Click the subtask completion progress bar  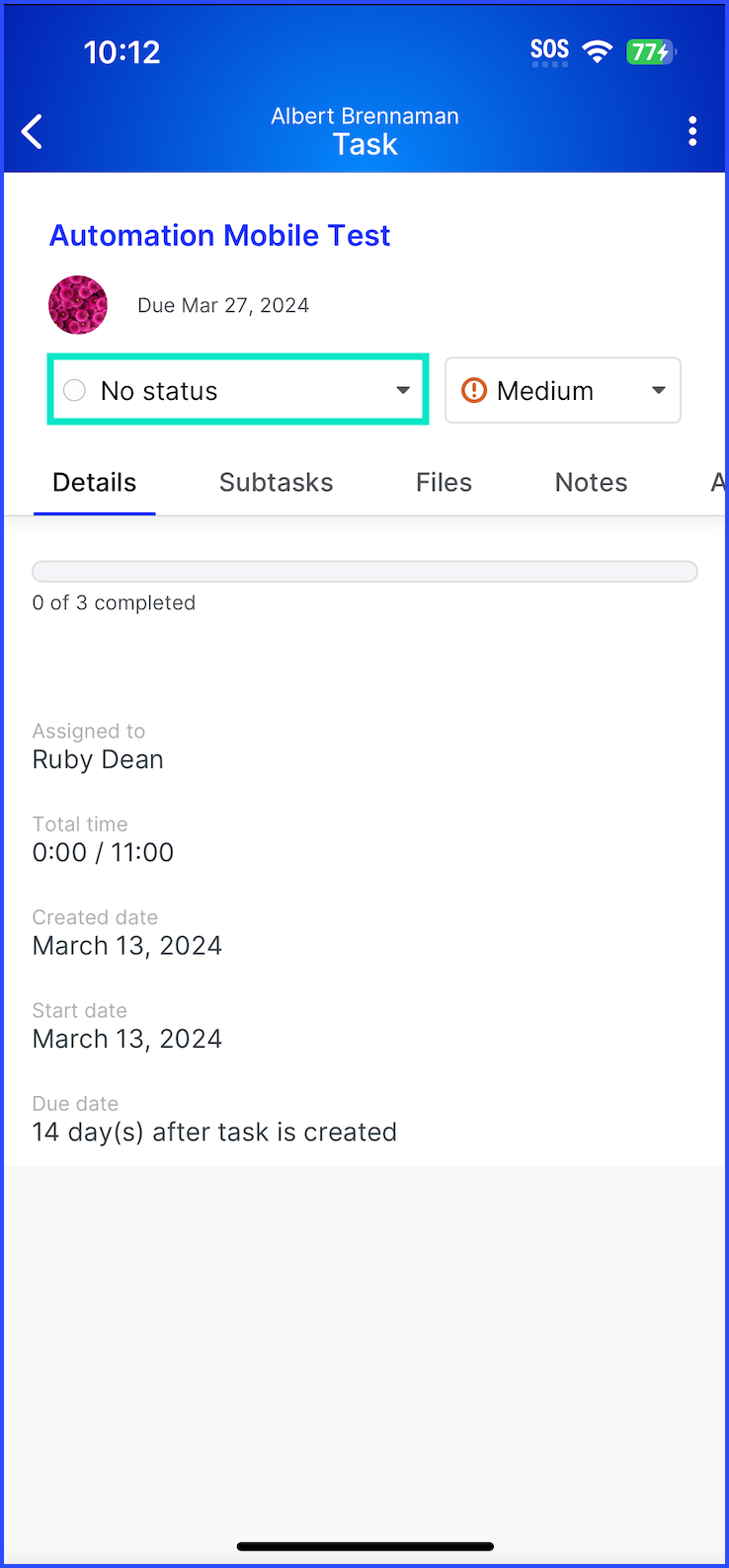tap(364, 571)
